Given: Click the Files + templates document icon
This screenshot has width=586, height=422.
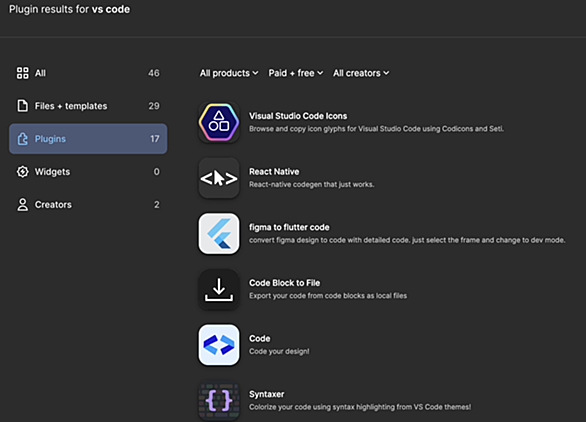Looking at the screenshot, I should [x=22, y=106].
